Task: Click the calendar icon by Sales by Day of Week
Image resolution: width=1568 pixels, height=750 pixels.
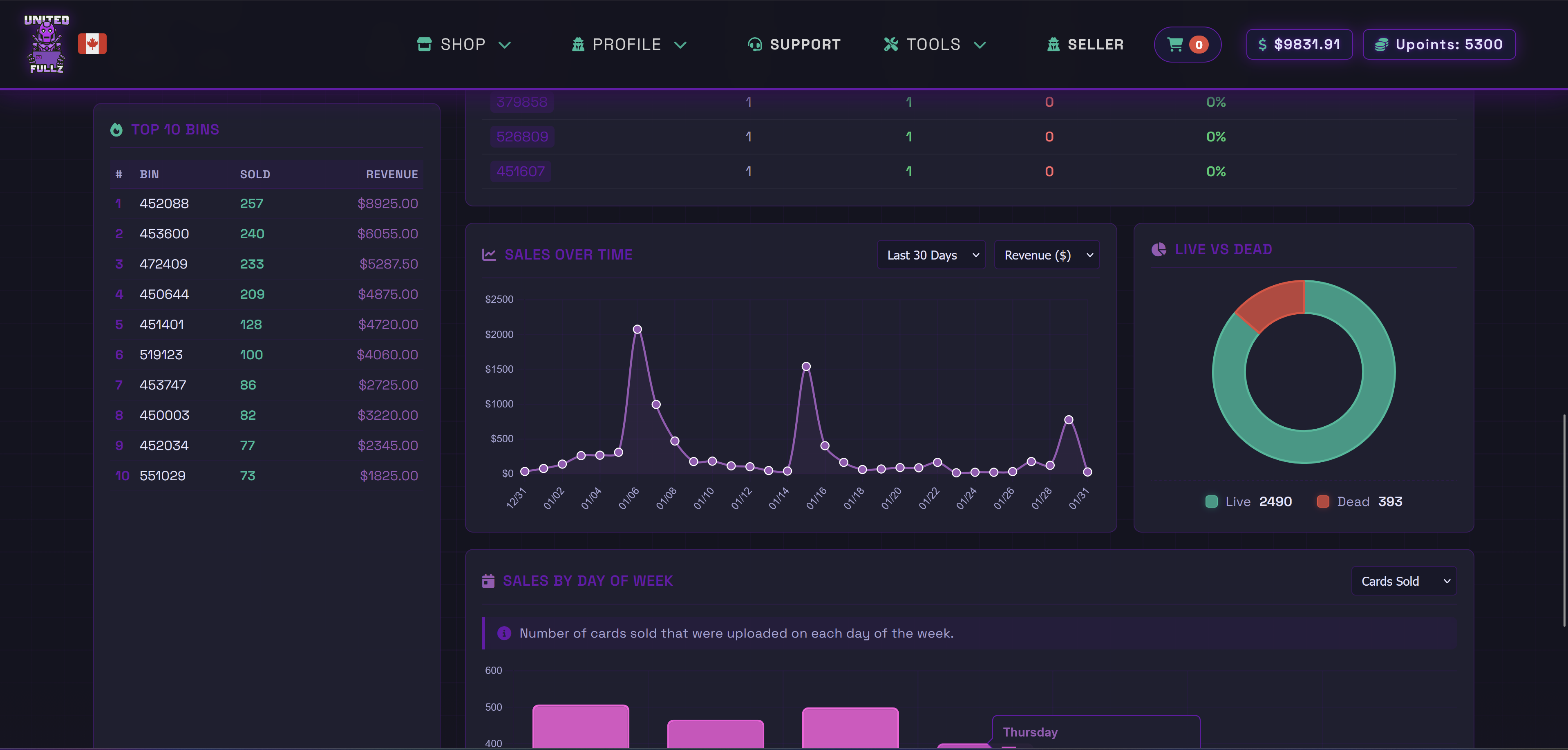Action: point(488,581)
